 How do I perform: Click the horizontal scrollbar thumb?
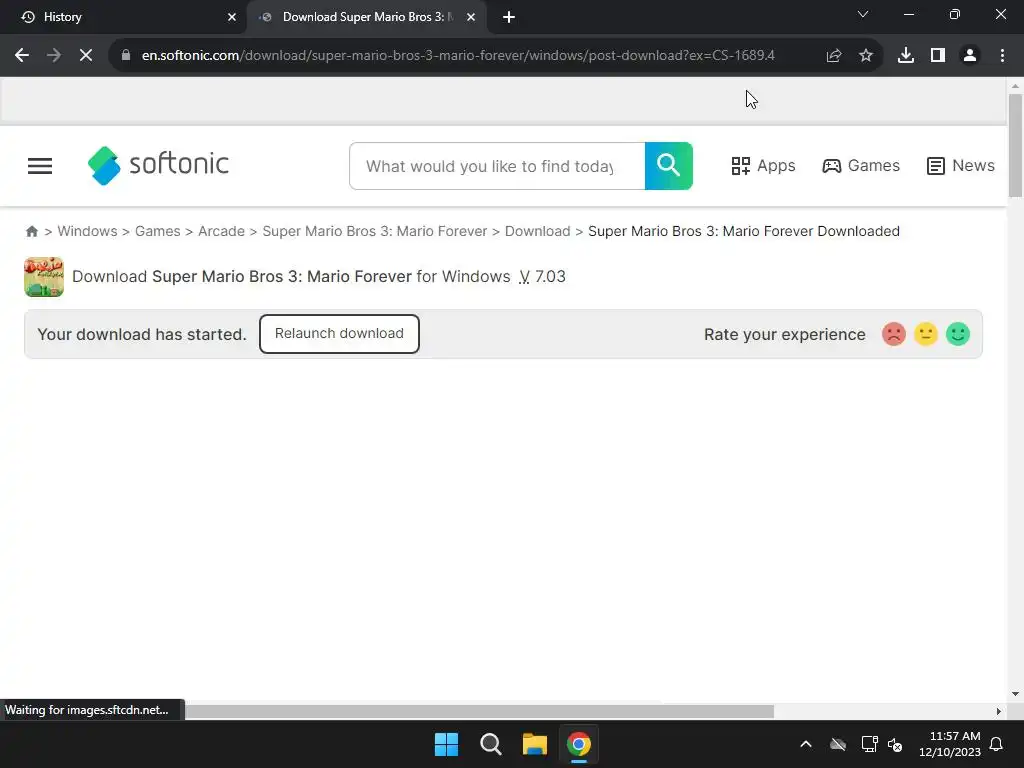tap(479, 711)
